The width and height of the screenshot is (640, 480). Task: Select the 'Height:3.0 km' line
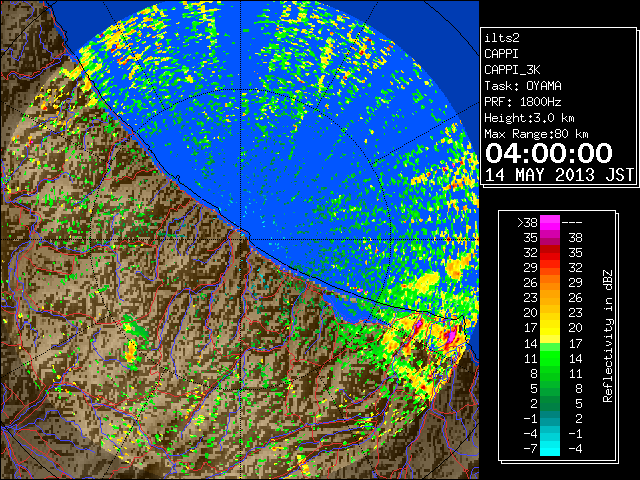(529, 118)
